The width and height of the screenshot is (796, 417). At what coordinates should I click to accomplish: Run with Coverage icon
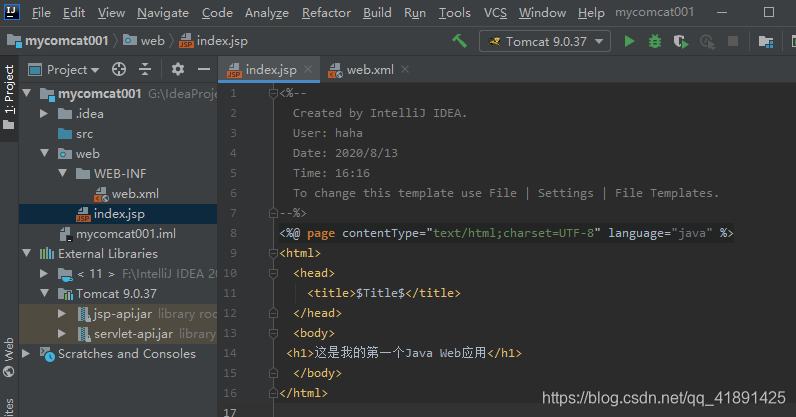[681, 41]
